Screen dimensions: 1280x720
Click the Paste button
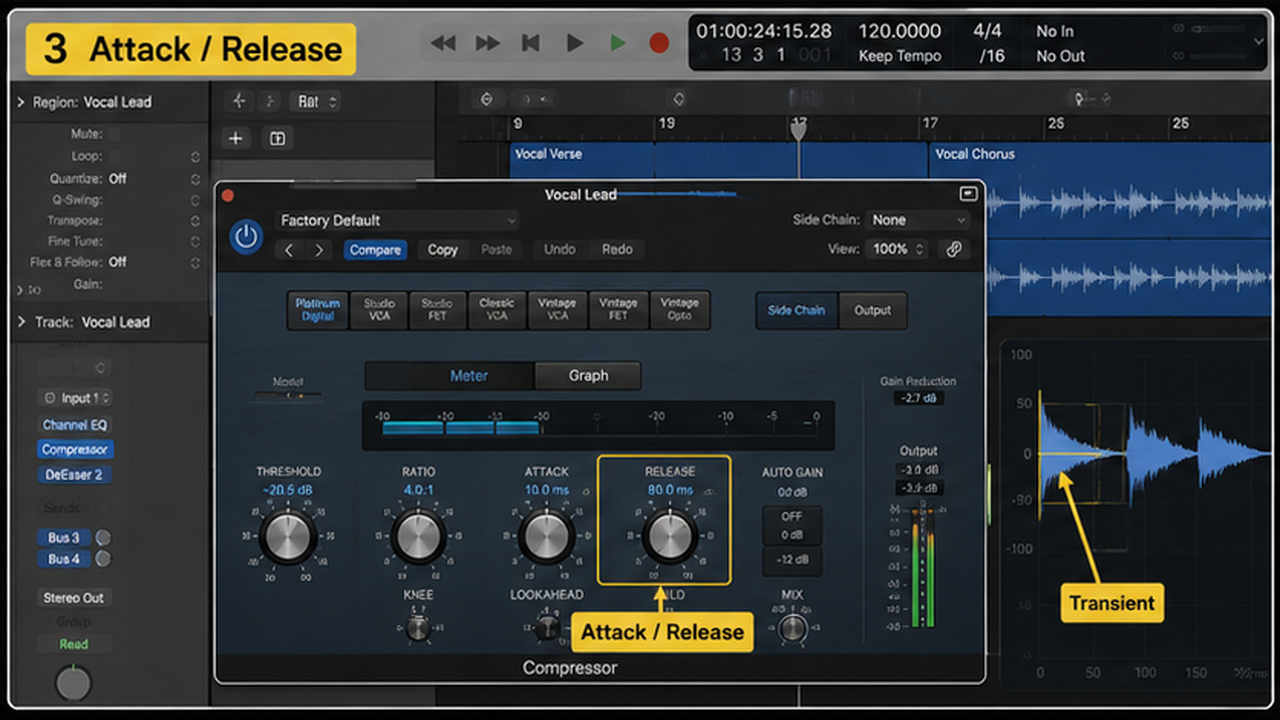(496, 250)
